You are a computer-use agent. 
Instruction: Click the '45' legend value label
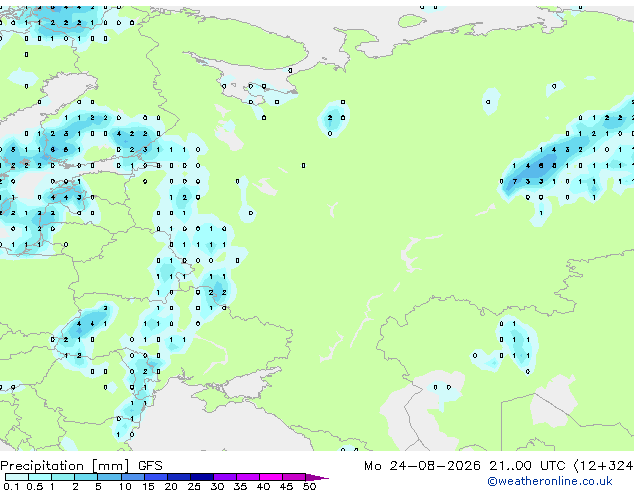(287, 486)
